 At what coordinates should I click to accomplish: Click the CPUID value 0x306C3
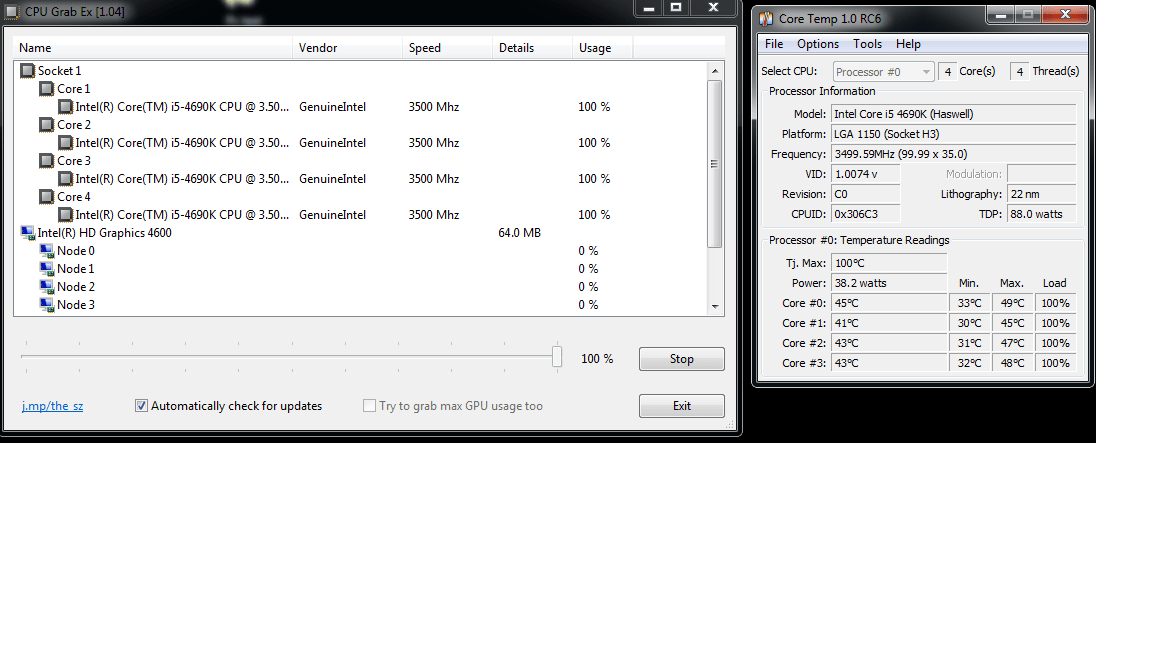(865, 214)
